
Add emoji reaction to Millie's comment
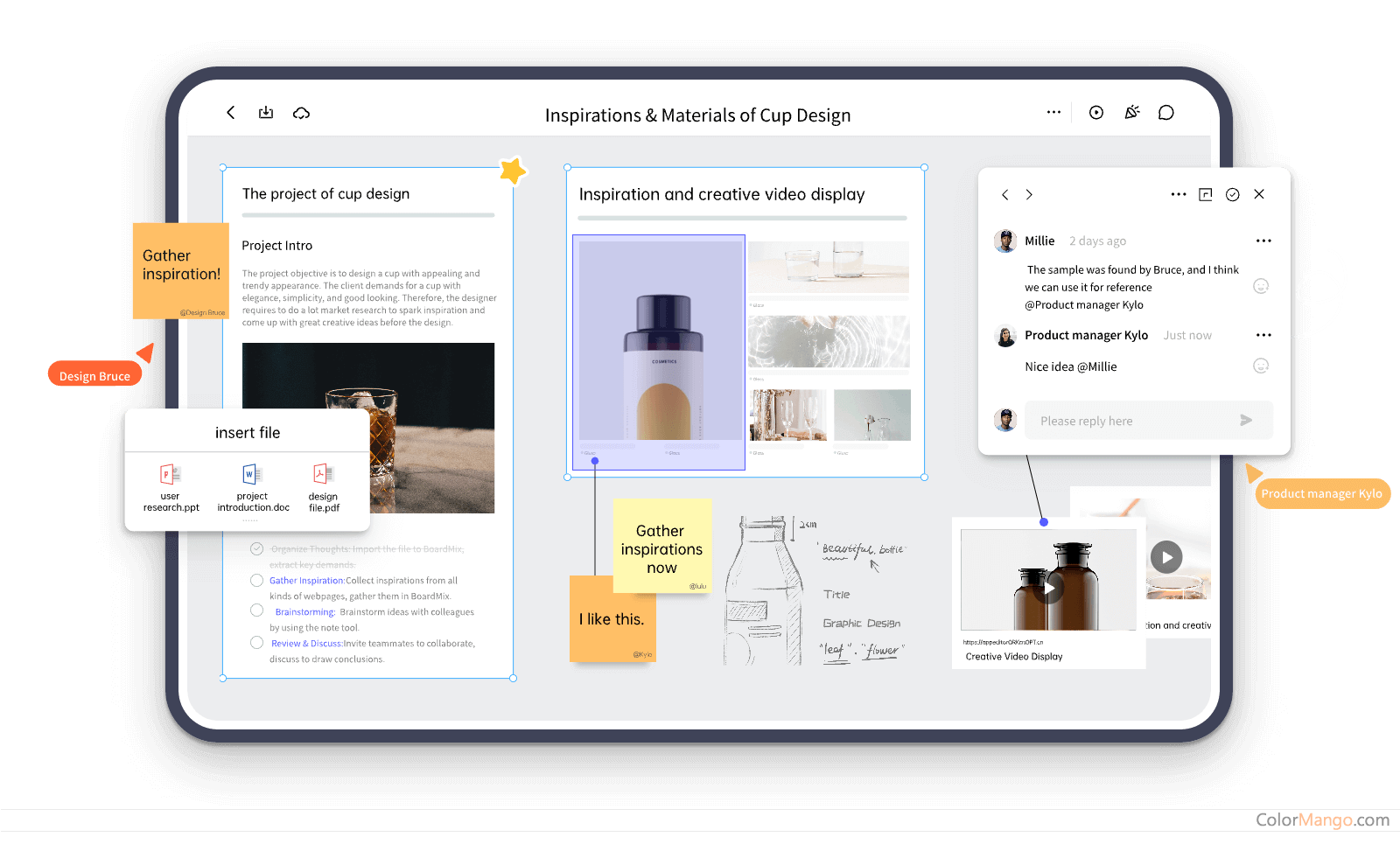(1261, 286)
